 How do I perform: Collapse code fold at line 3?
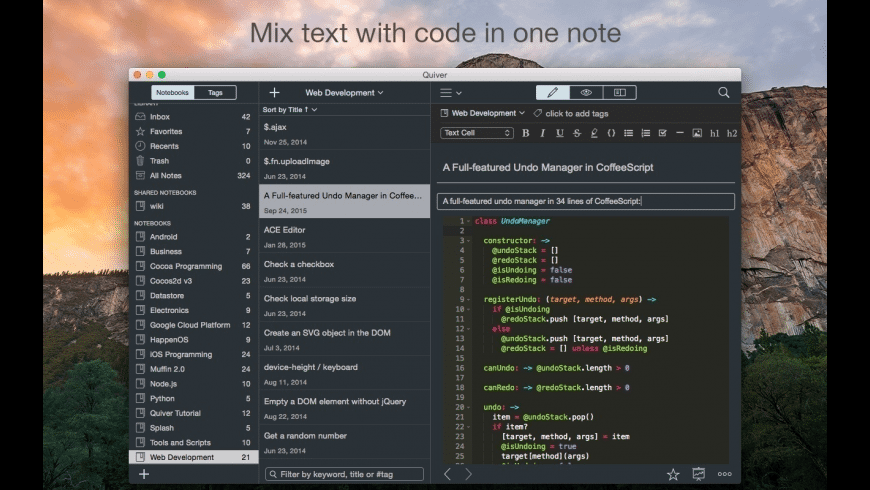(468, 241)
